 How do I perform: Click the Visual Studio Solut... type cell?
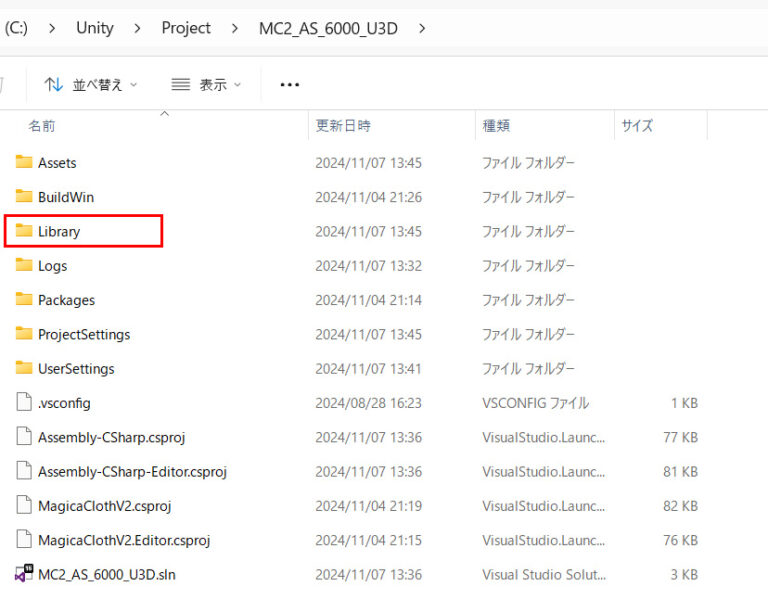544,574
